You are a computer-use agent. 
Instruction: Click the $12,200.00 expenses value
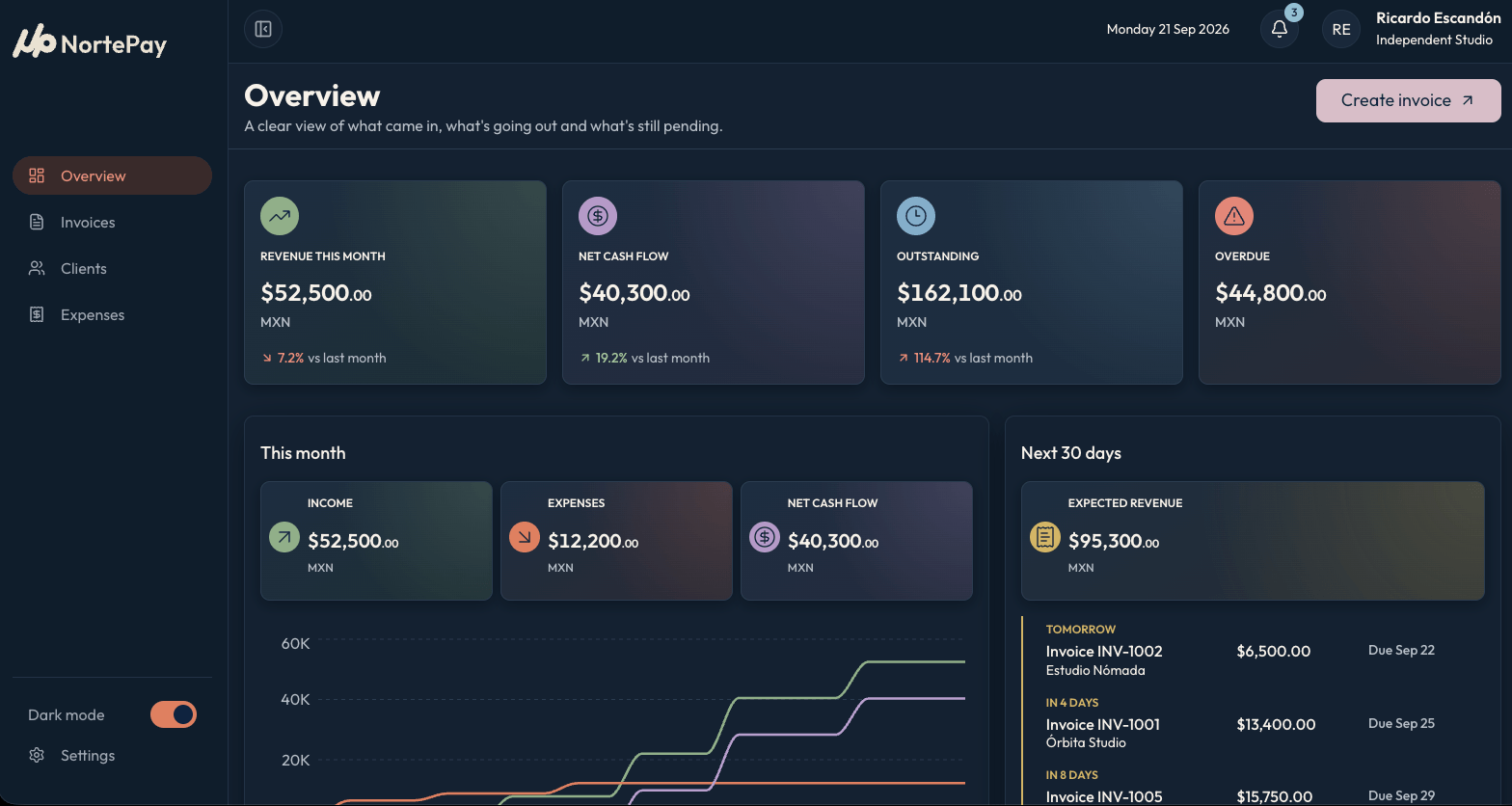(593, 541)
